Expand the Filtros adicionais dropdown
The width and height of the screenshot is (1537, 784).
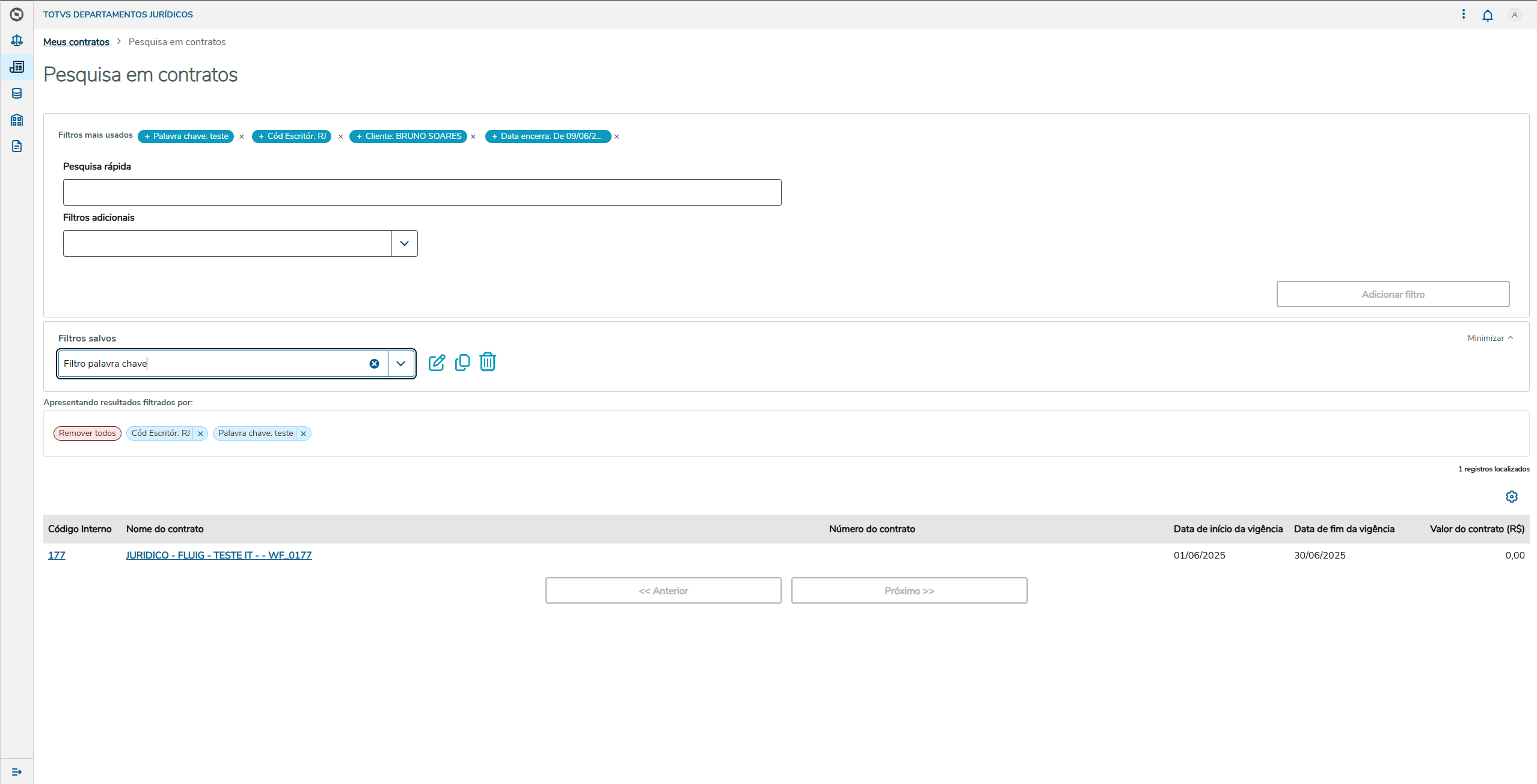coord(405,243)
